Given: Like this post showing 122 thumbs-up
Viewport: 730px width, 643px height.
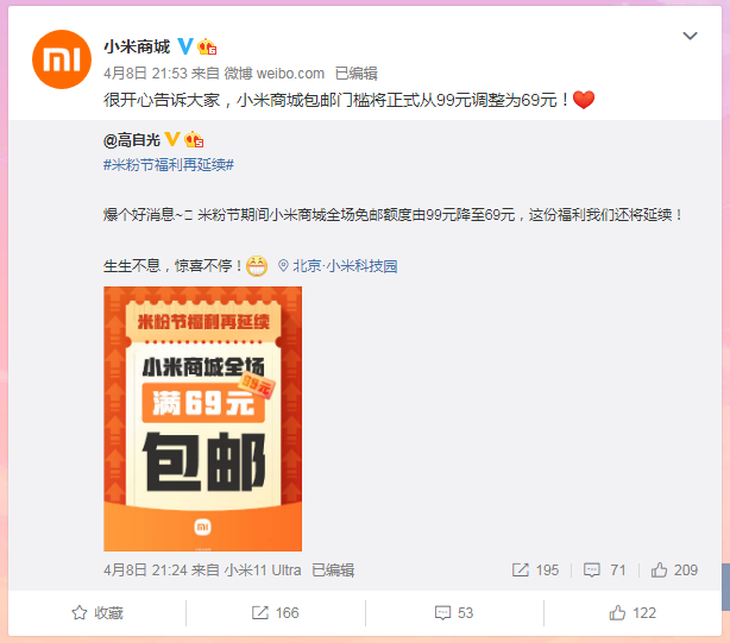Looking at the screenshot, I should (x=633, y=613).
